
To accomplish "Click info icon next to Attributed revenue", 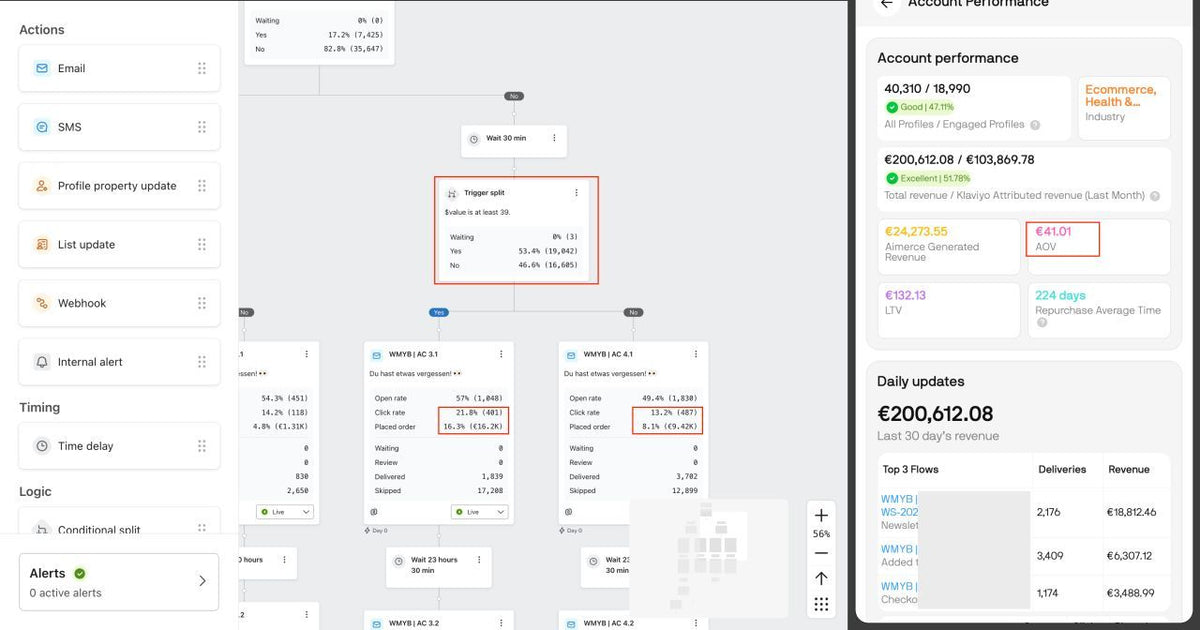I will [x=1155, y=196].
